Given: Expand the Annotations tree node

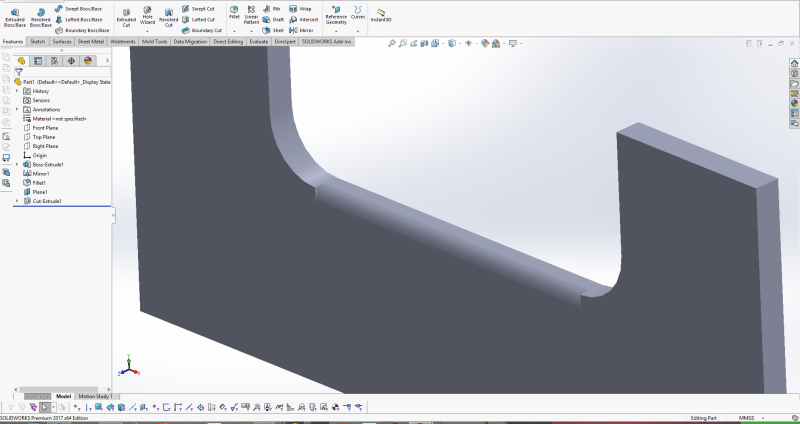Looking at the screenshot, I should (x=17, y=109).
